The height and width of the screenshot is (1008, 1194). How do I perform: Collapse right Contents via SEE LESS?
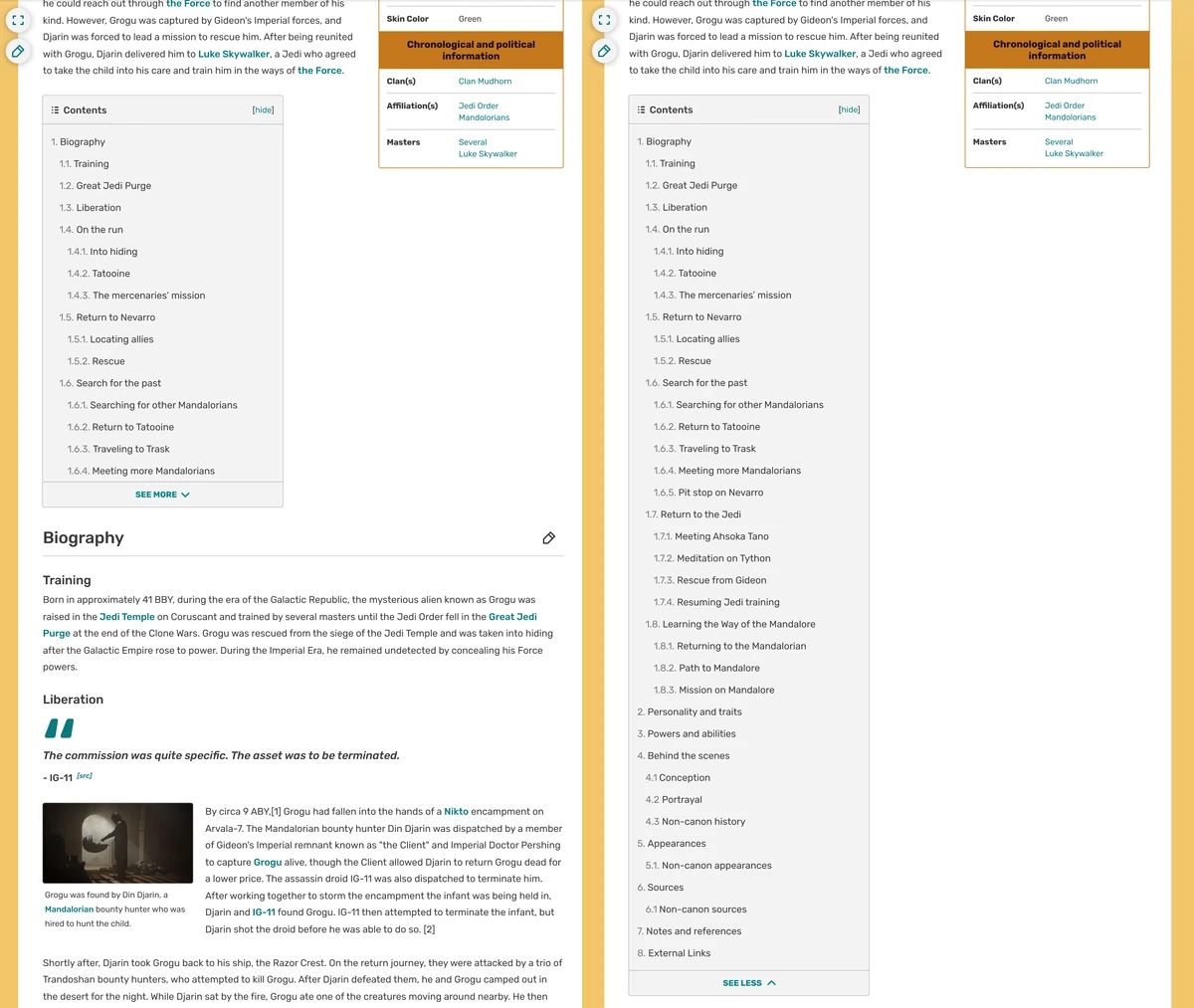748,982
